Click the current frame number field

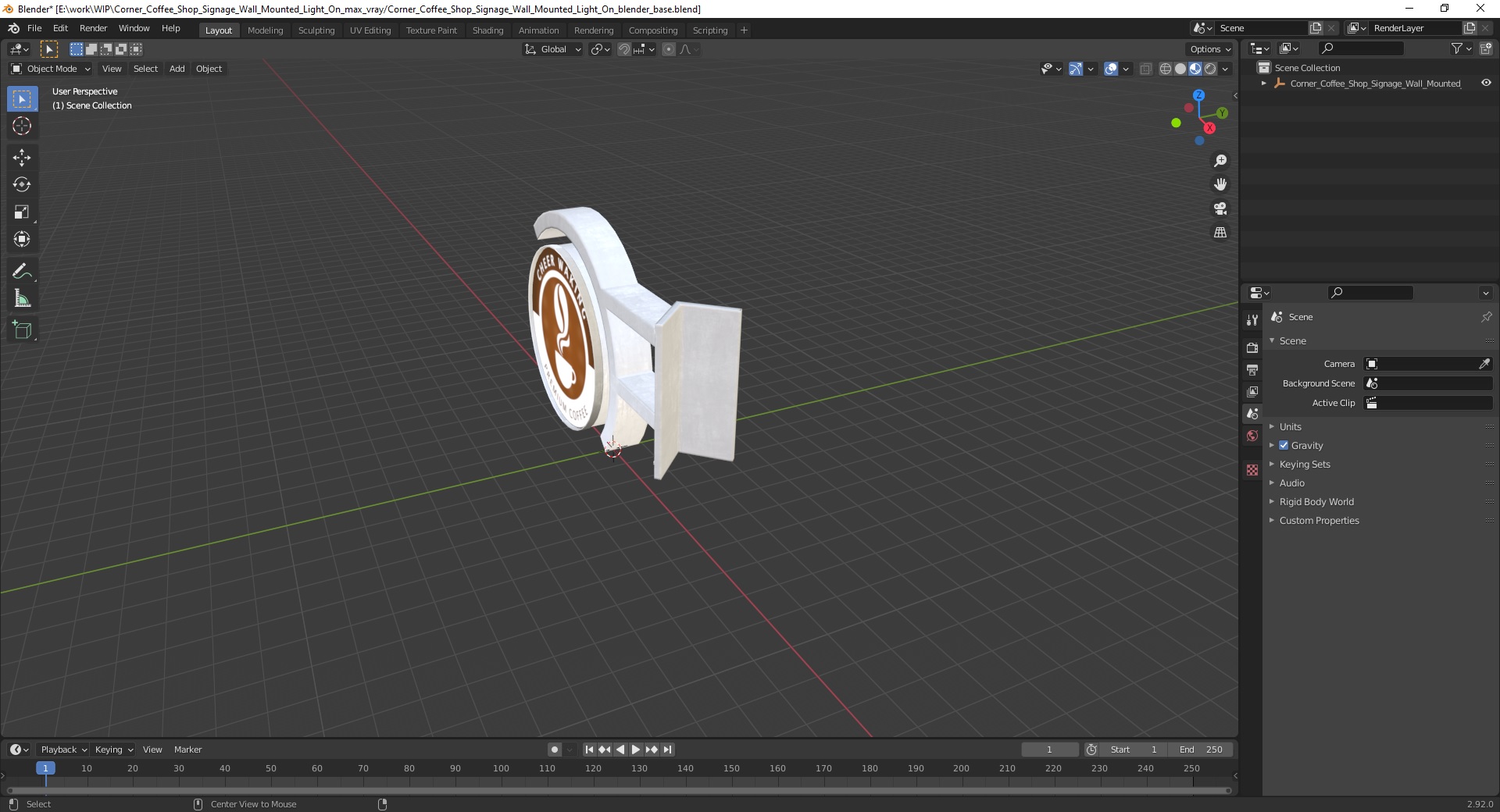(x=1049, y=750)
